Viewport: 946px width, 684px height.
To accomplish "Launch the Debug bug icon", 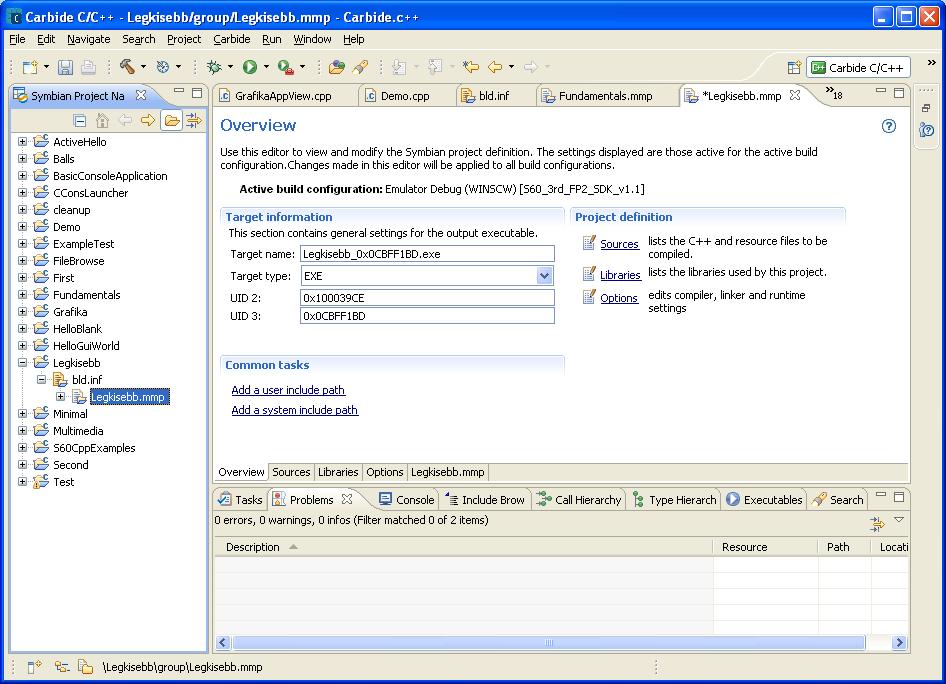I will pyautogui.click(x=214, y=67).
